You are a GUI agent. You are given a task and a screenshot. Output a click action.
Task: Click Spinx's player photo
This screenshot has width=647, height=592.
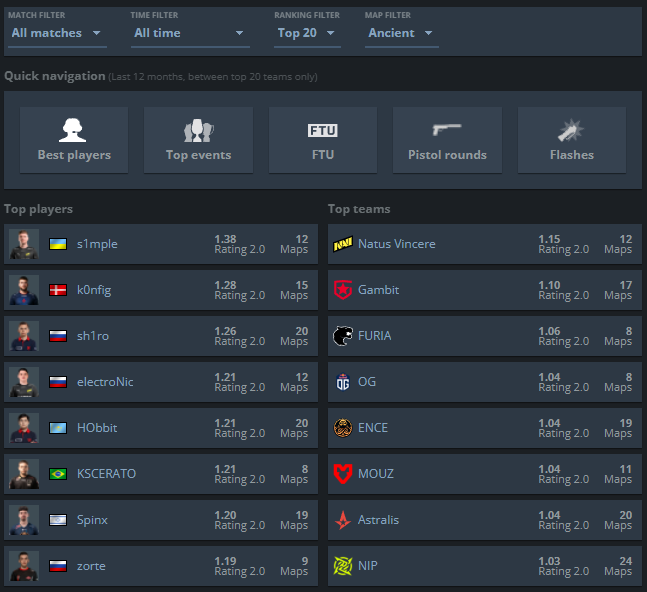tap(24, 520)
